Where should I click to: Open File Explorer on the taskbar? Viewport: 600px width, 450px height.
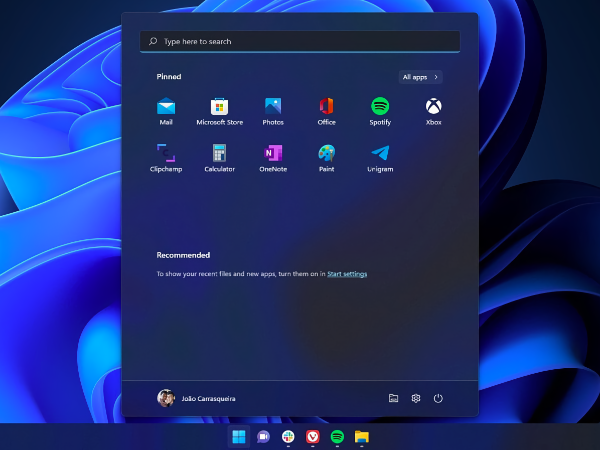[362, 437]
